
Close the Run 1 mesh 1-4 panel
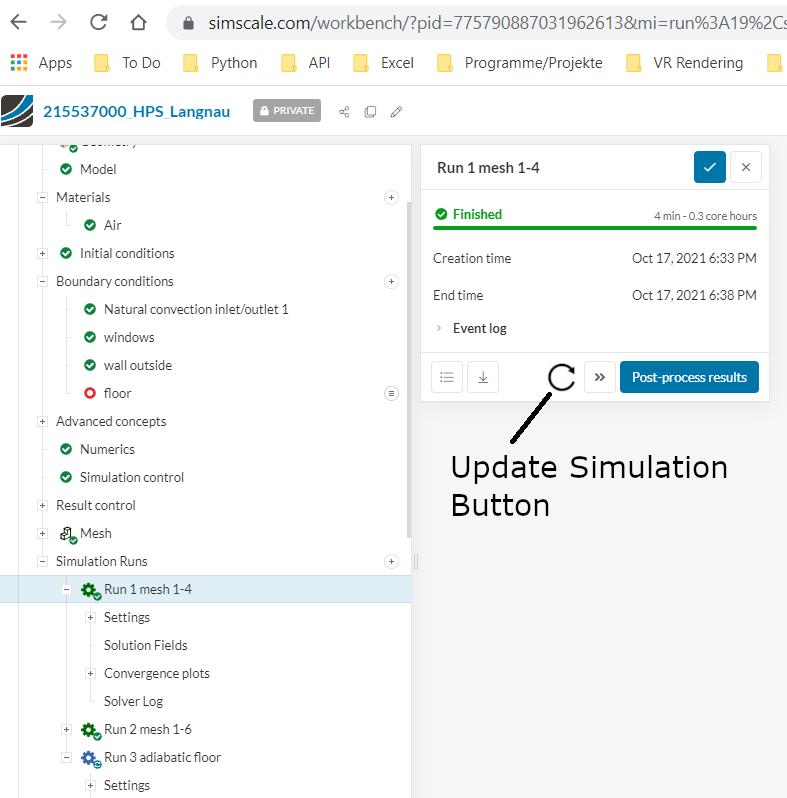pos(746,167)
